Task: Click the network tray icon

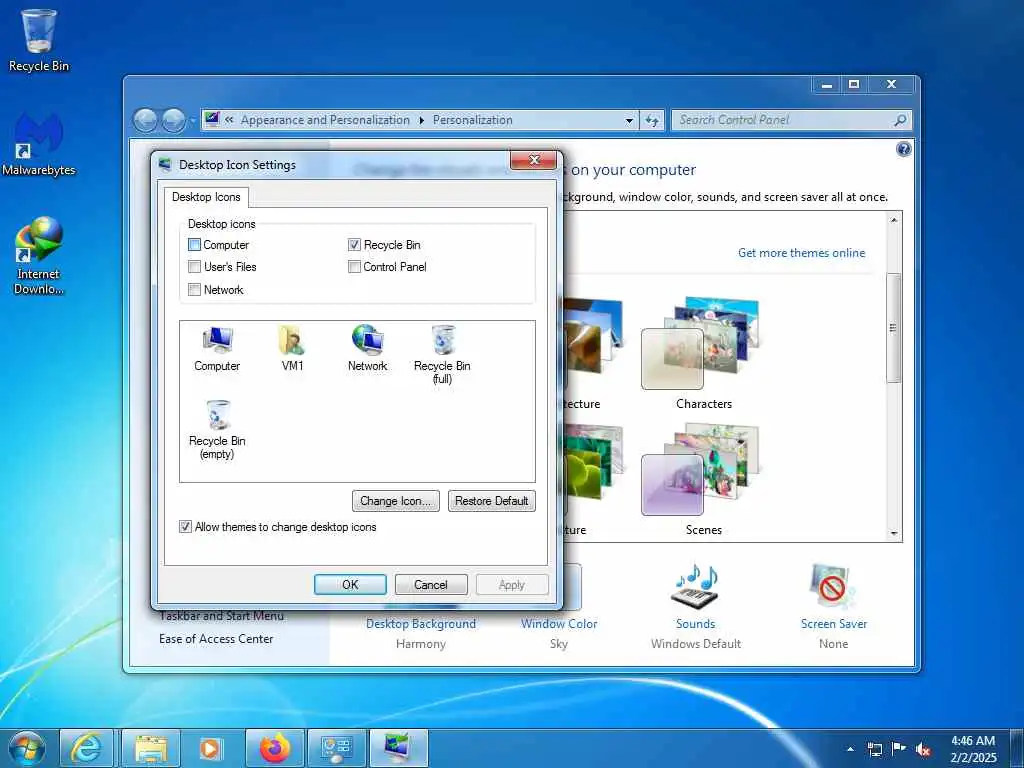Action: [x=874, y=749]
